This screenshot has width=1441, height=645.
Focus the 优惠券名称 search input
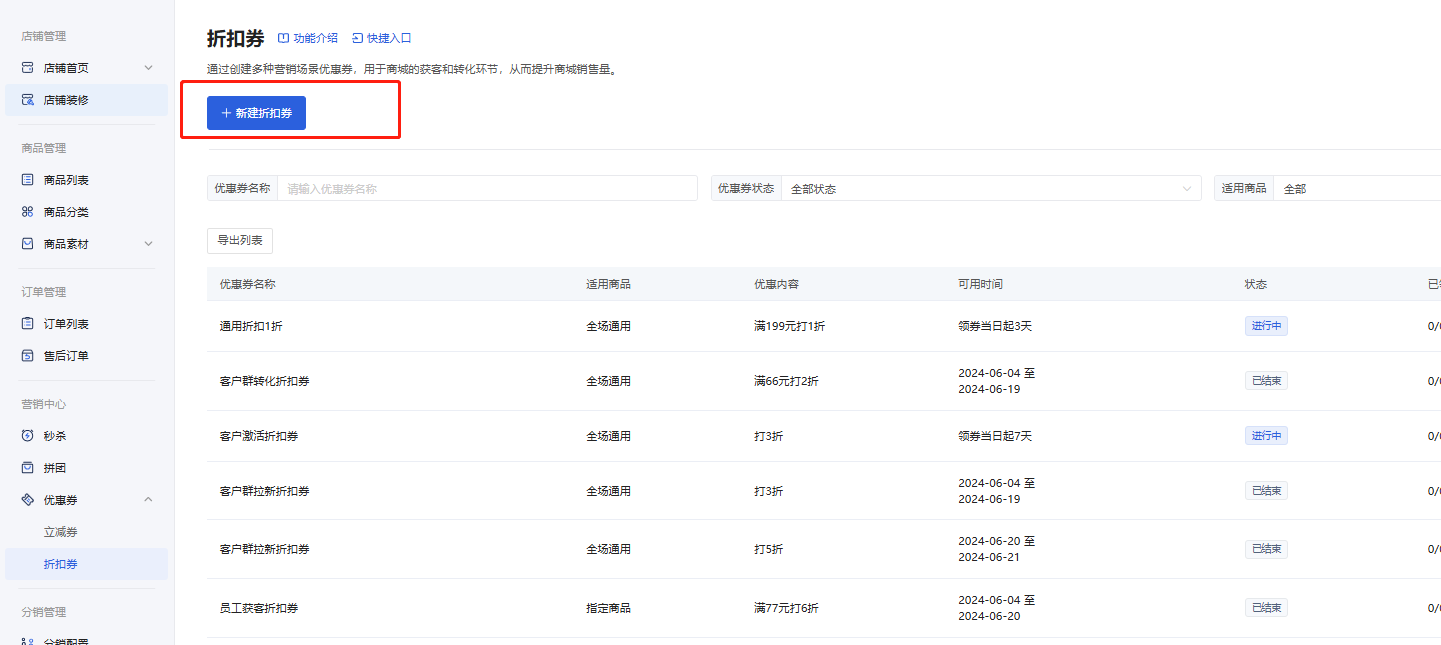[x=487, y=188]
